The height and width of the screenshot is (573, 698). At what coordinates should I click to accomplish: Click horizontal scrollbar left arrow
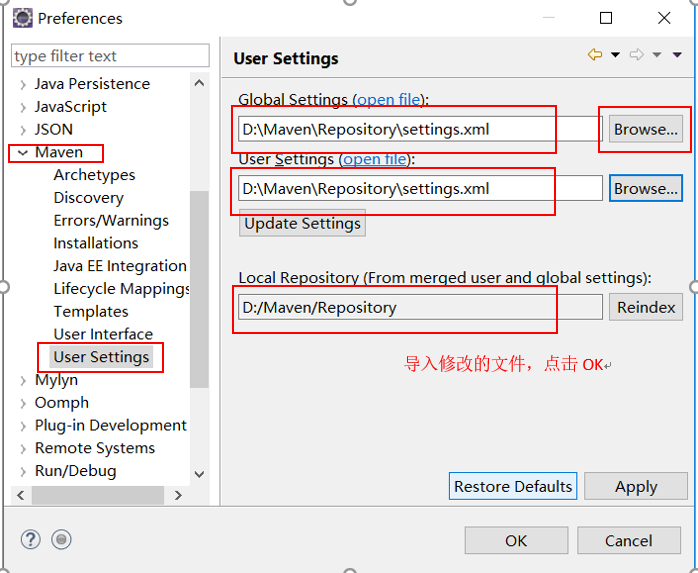tap(21, 495)
